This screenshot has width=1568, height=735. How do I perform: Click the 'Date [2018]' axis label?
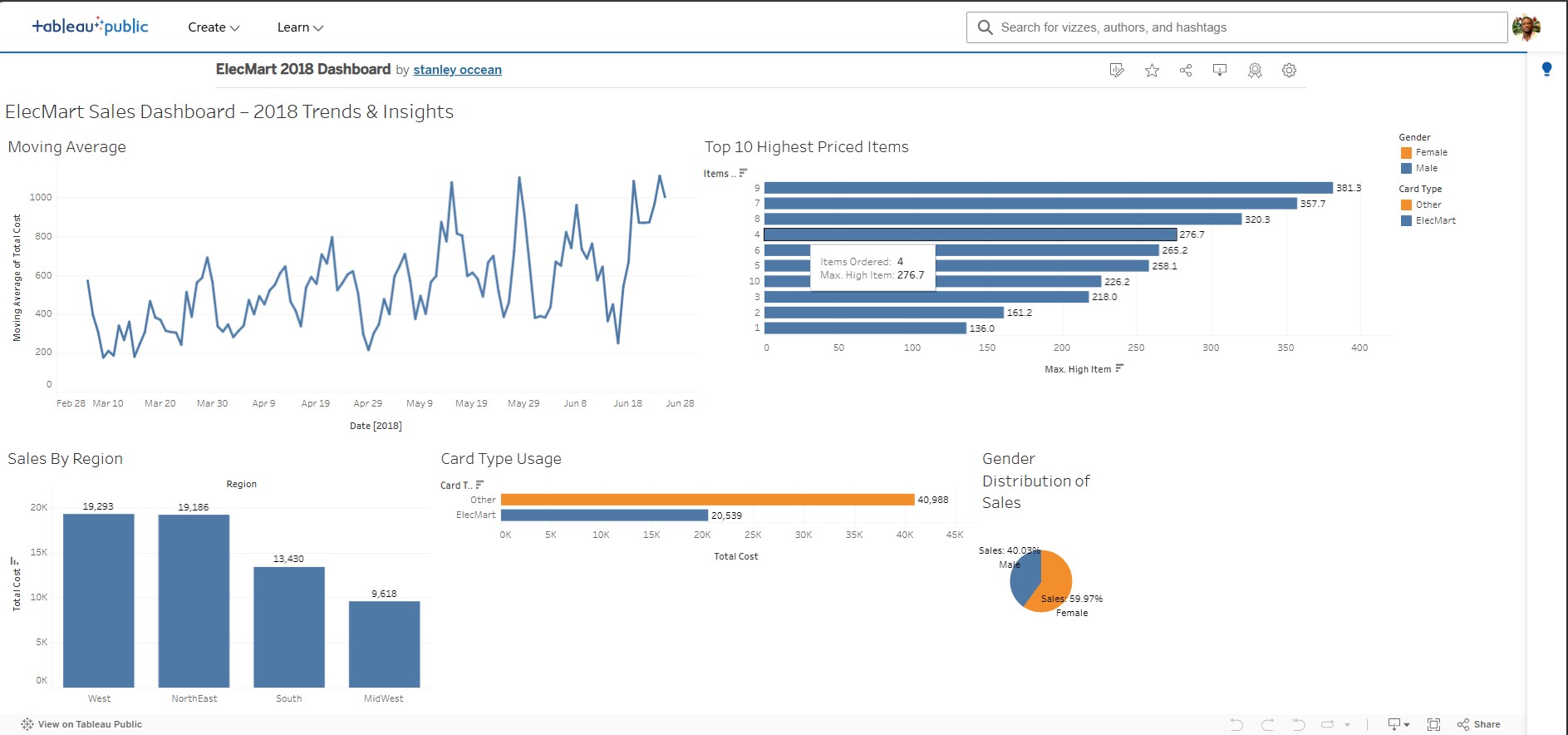[x=376, y=426]
